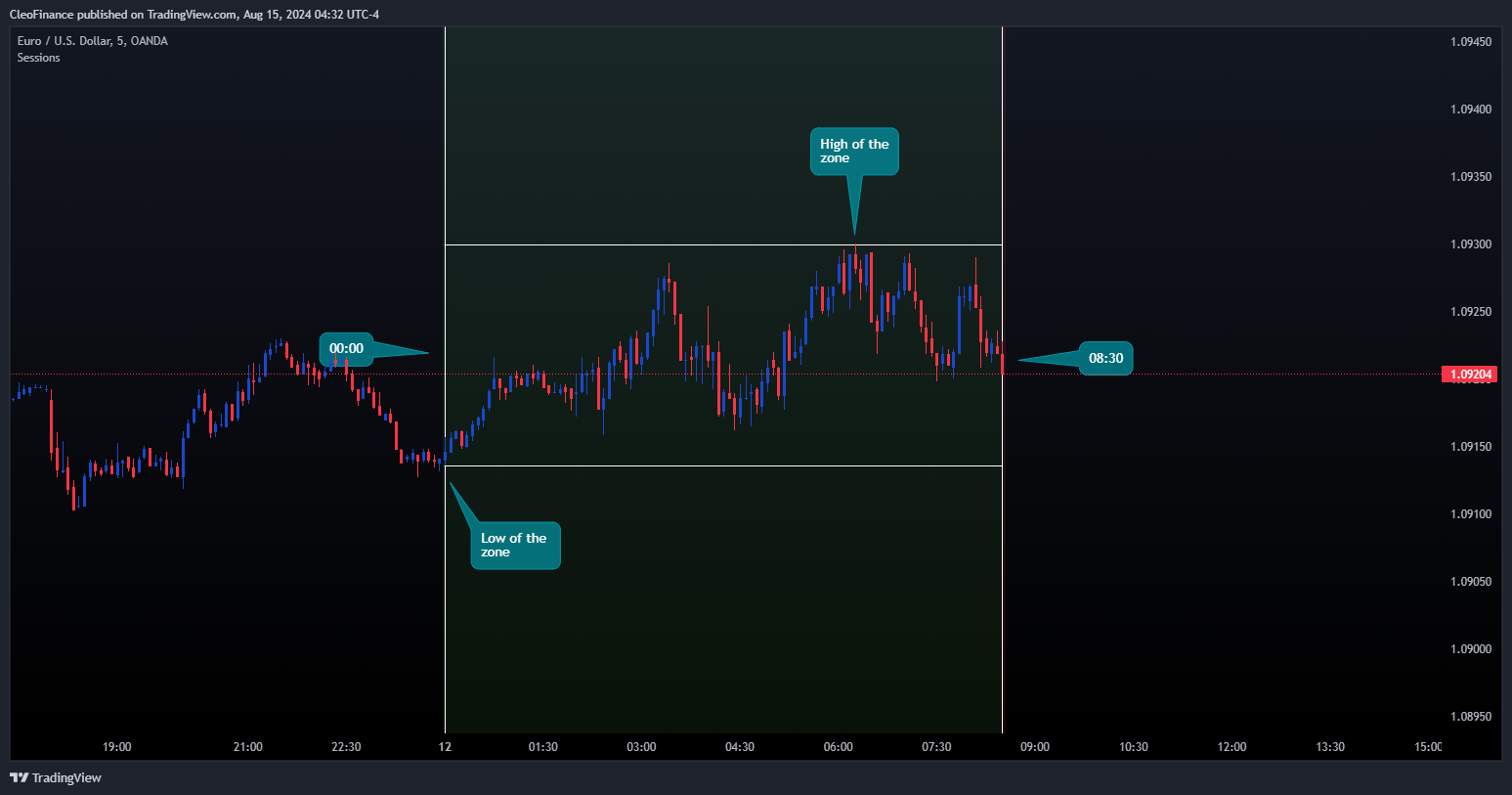The width and height of the screenshot is (1512, 795).
Task: Select the 00:00 time callout
Action: 346,349
